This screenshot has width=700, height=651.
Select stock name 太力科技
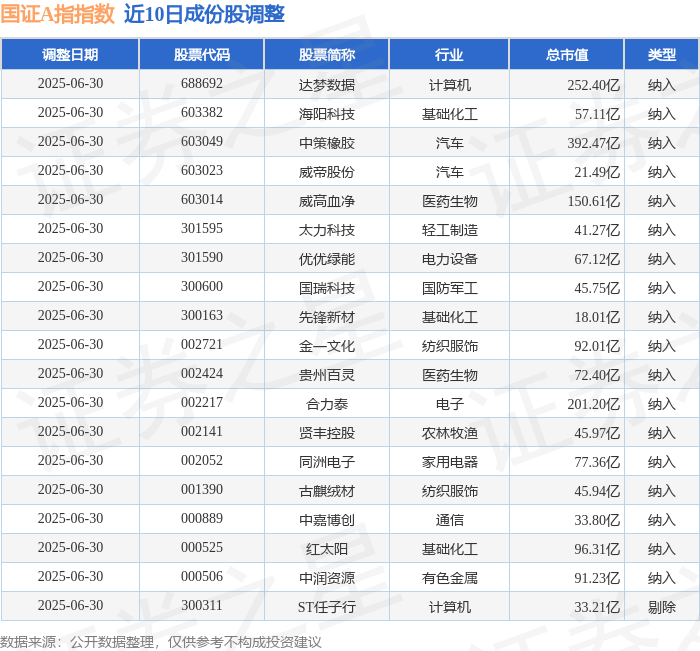pos(327,230)
